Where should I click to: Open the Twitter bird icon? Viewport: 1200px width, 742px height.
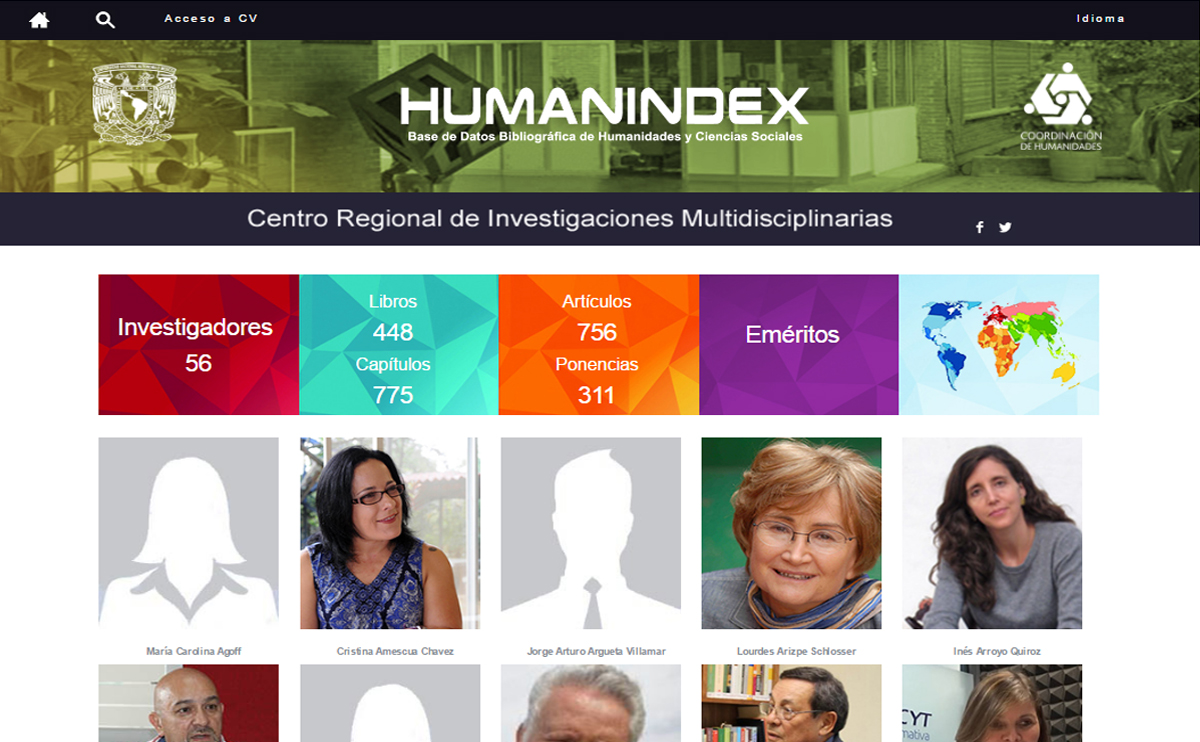1005,227
